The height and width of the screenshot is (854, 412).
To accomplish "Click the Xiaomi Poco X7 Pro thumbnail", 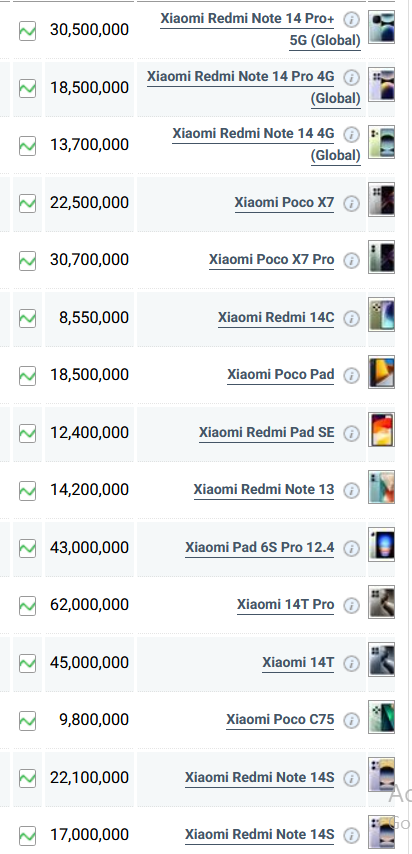I will [381, 257].
